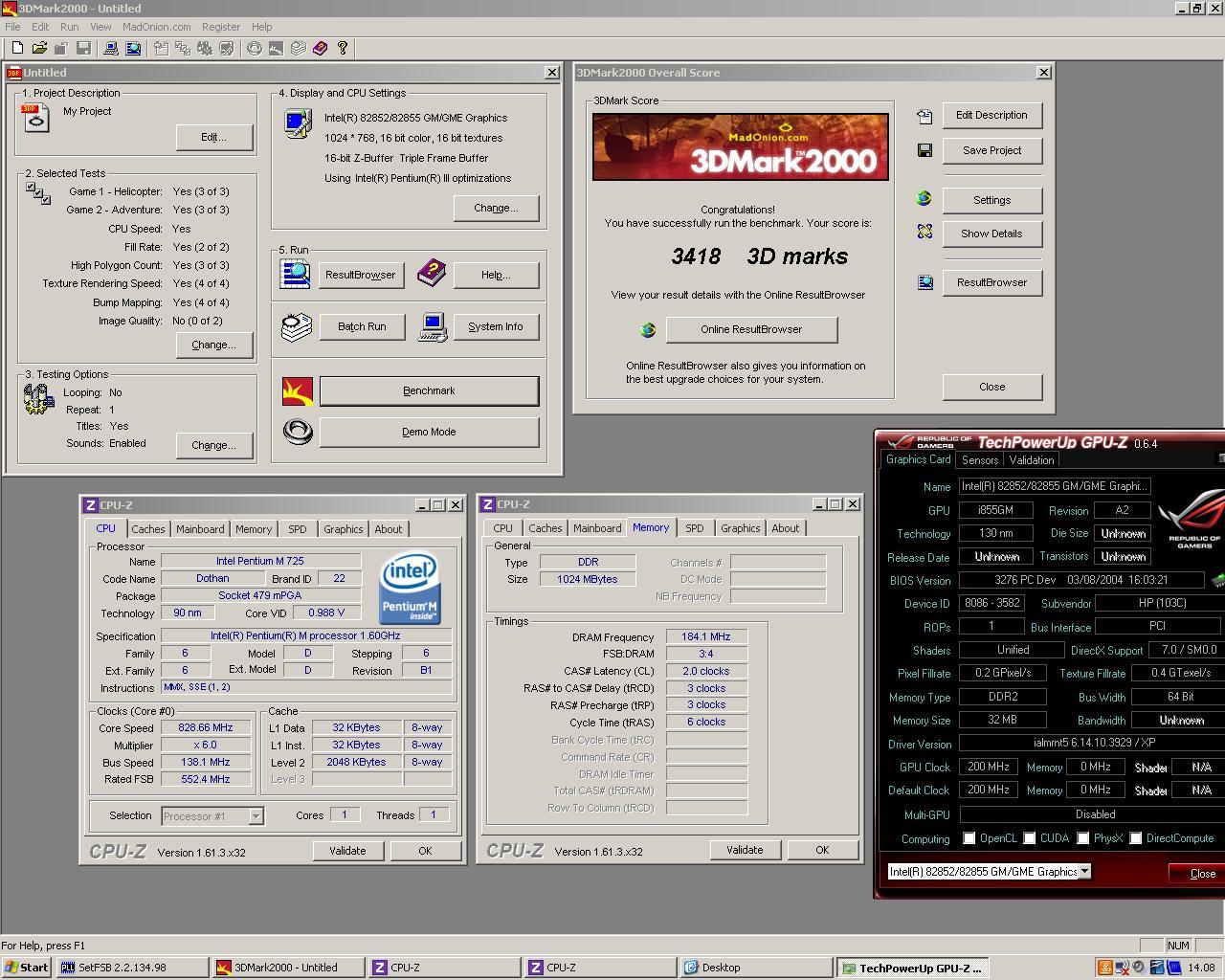Click Change in Display and CPU Settings
Screen dimensions: 1225x980
[x=496, y=208]
